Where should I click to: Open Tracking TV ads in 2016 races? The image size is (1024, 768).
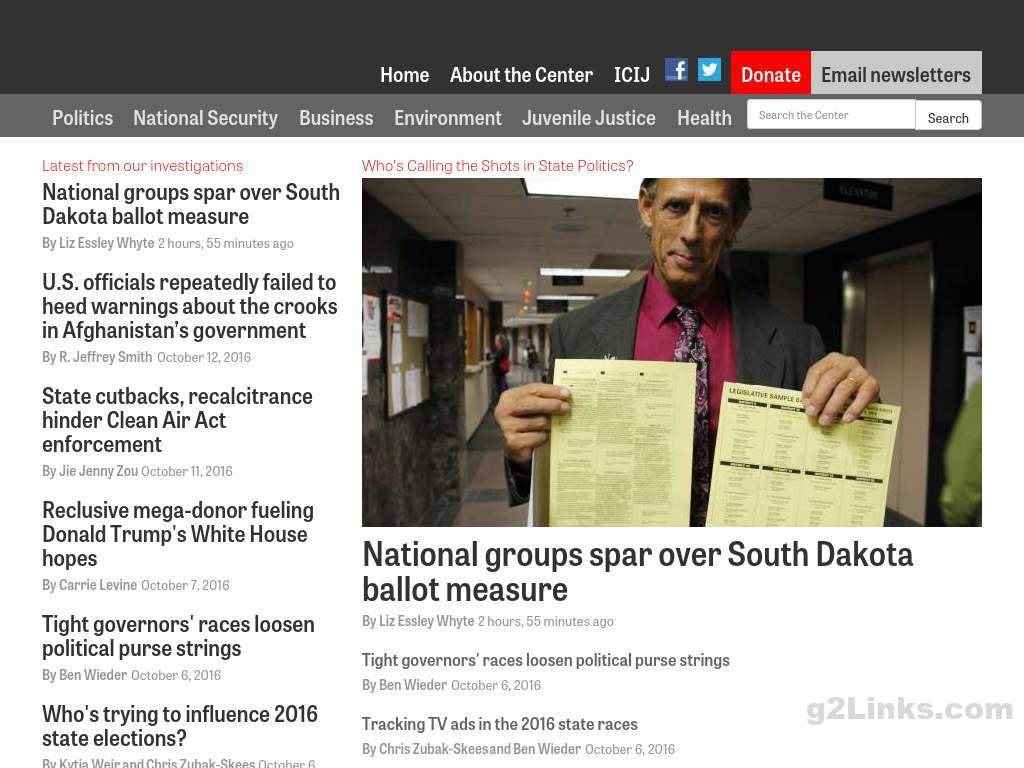coord(500,724)
